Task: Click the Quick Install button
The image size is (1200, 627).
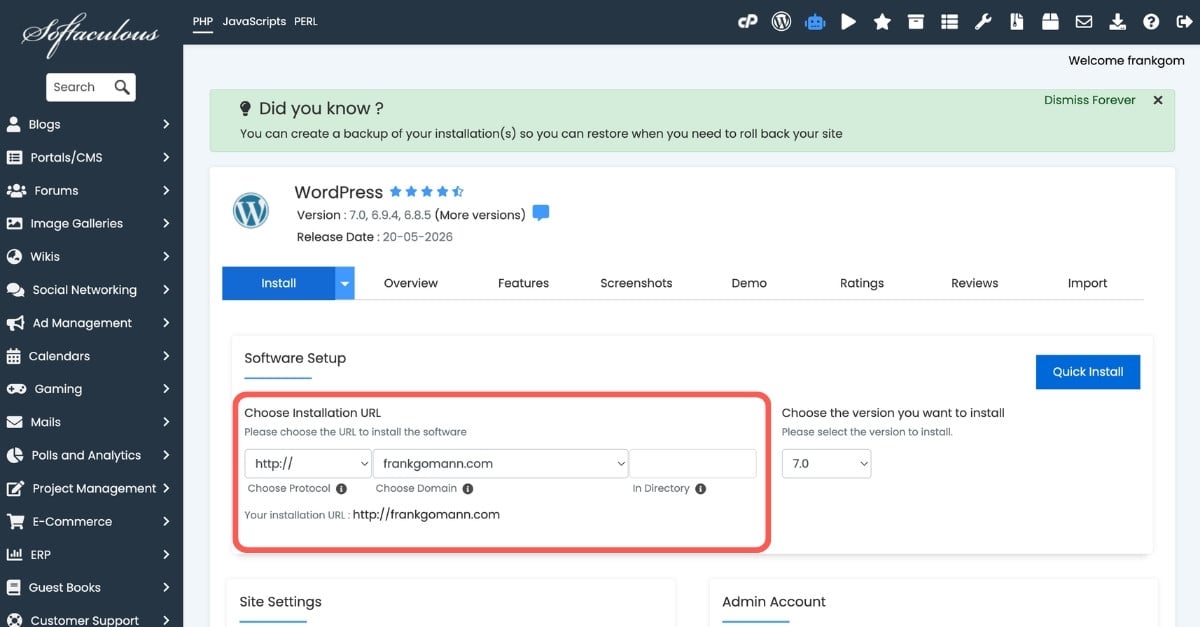Action: [x=1088, y=371]
